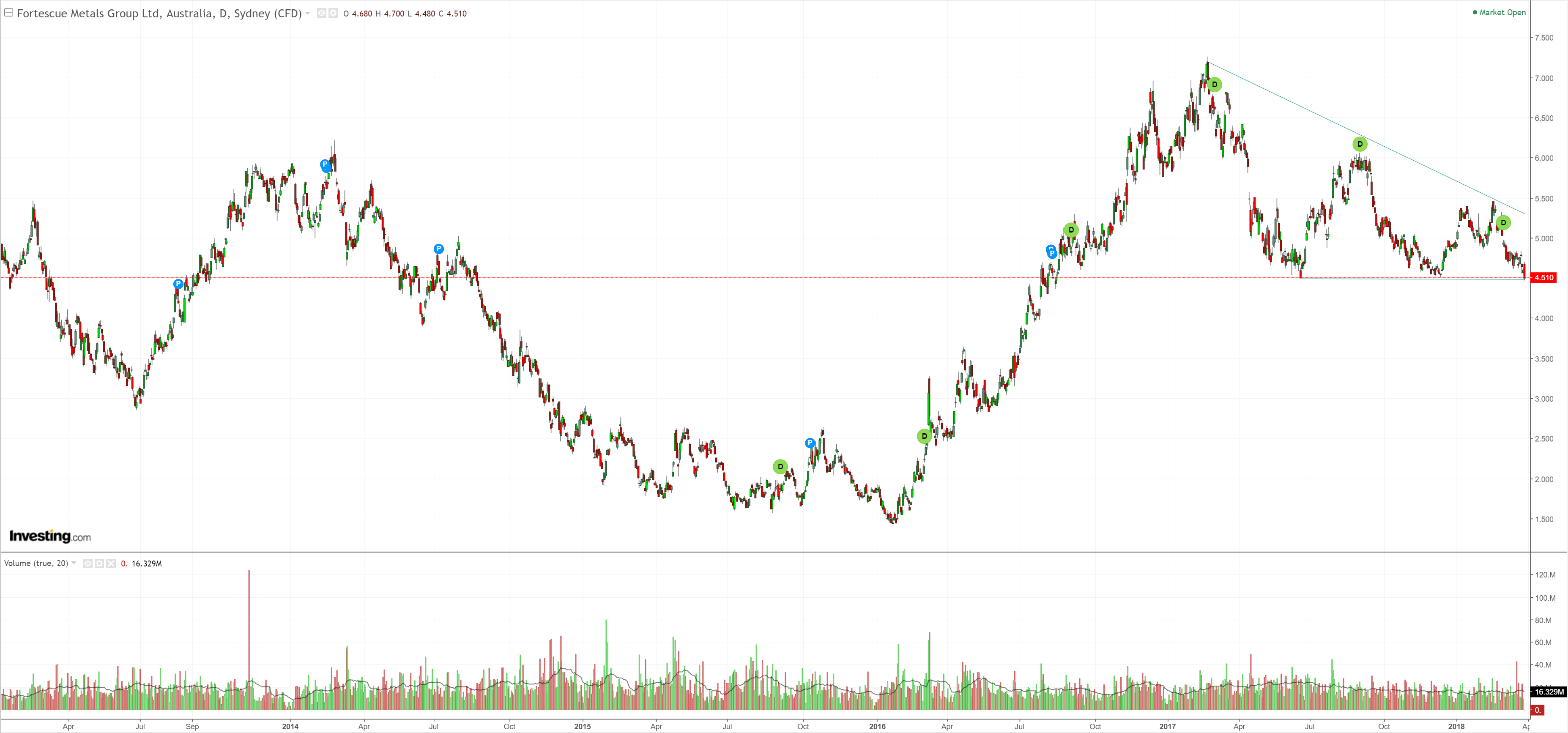Click blue P marker near July 2014
The image size is (1568, 733).
(438, 249)
